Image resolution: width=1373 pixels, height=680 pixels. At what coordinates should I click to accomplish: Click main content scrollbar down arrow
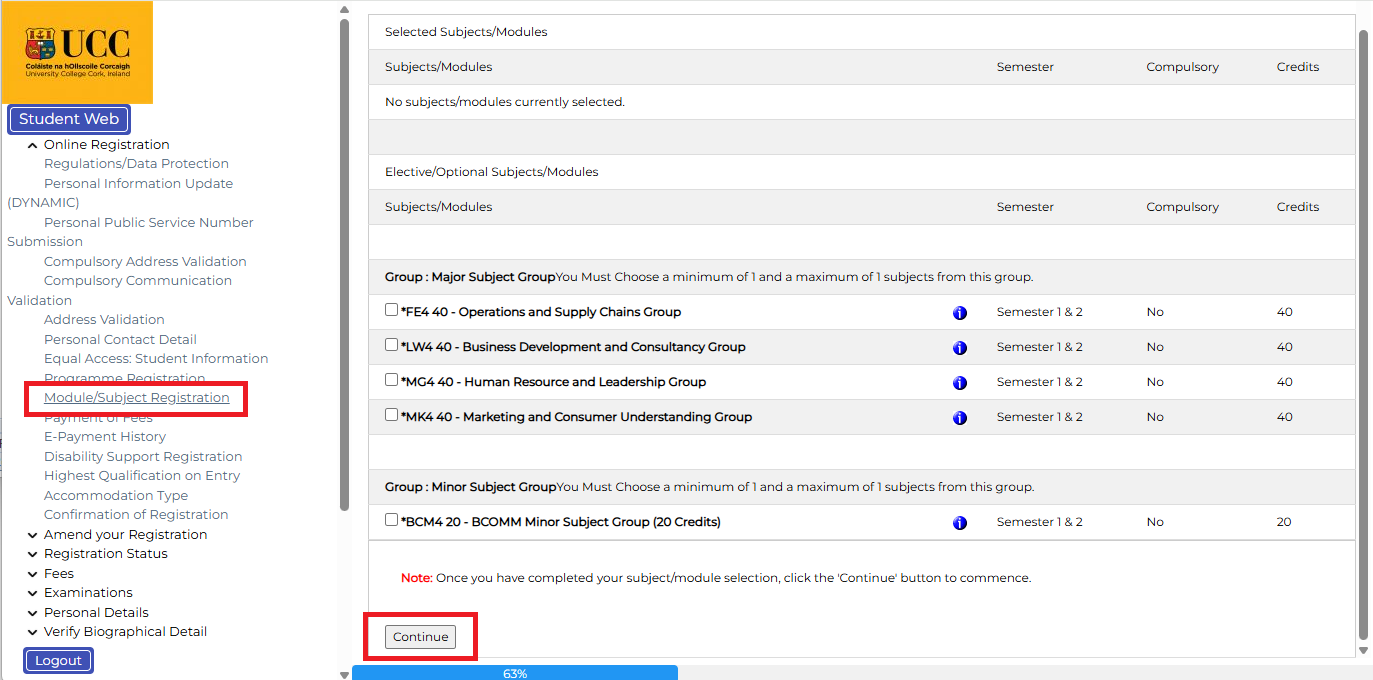click(x=1364, y=650)
